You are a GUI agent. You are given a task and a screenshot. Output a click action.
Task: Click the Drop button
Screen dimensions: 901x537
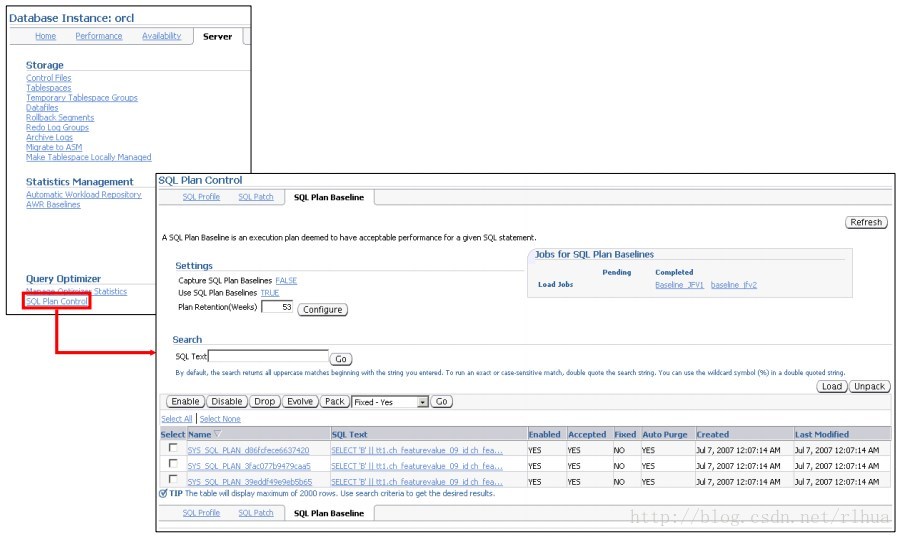264,401
